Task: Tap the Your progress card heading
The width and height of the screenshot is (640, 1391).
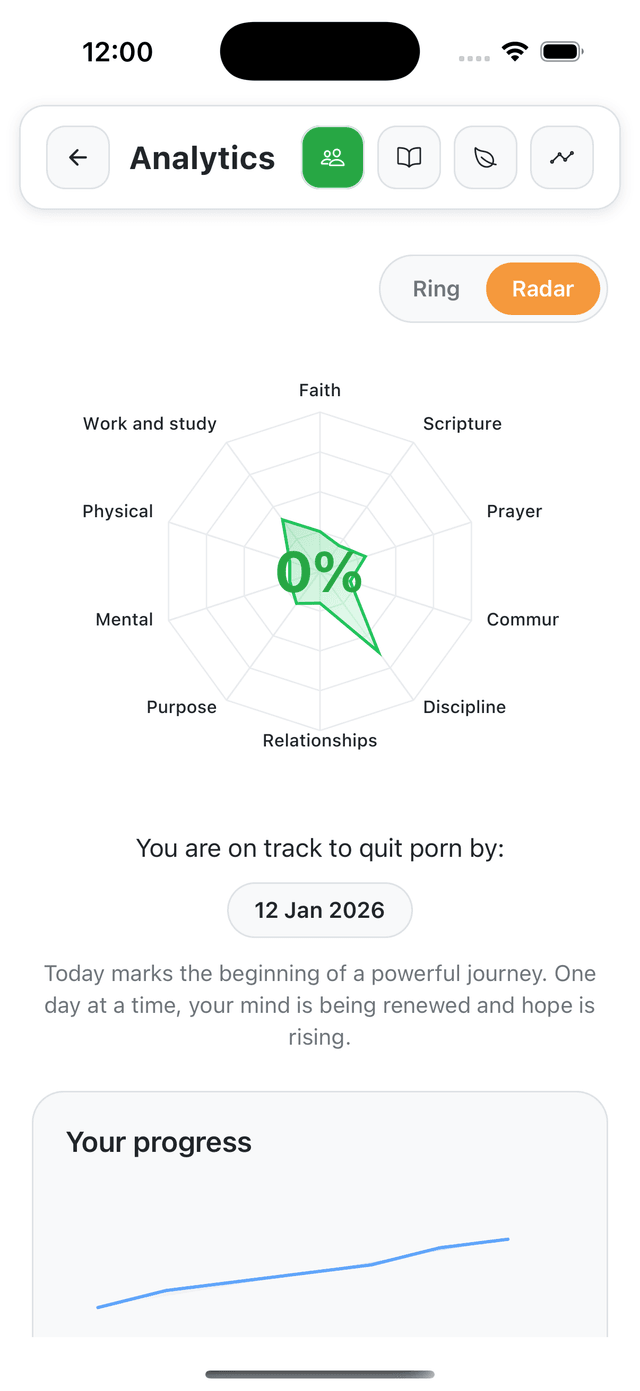Action: point(159,1142)
